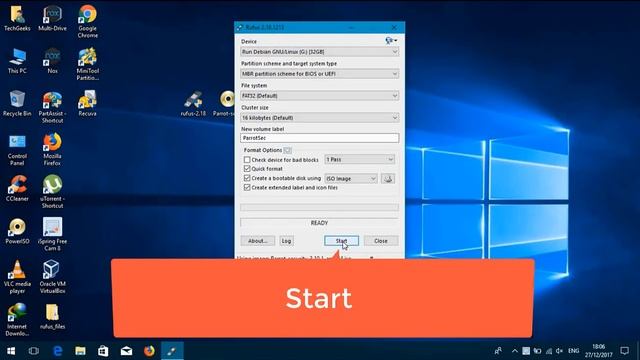640x360 pixels.
Task: Open Firefox from the taskbar
Action: coord(149,351)
